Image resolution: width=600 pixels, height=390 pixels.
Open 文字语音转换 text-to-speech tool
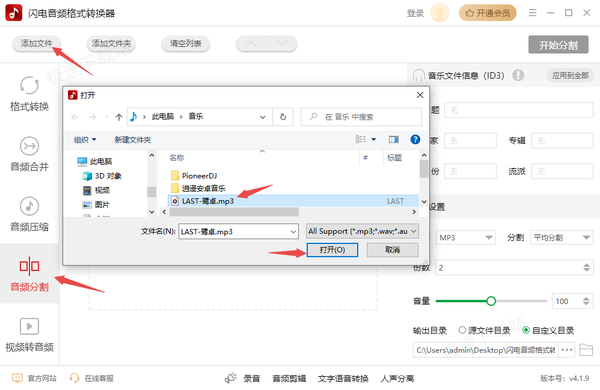(x=343, y=379)
